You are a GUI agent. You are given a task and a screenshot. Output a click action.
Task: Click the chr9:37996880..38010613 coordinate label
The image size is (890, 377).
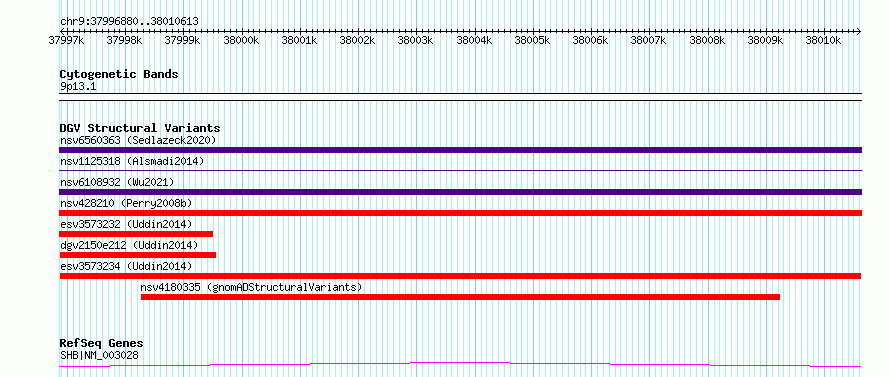(x=129, y=21)
